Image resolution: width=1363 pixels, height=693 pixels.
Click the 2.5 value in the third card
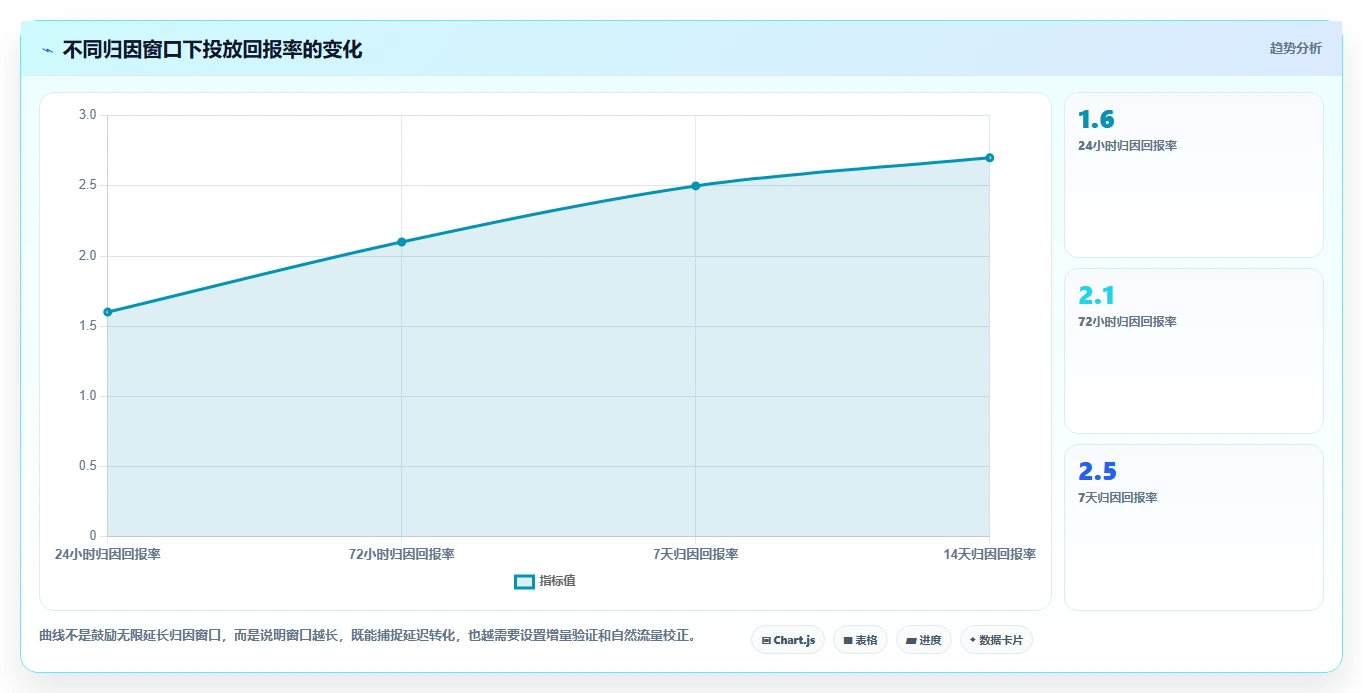point(1097,472)
